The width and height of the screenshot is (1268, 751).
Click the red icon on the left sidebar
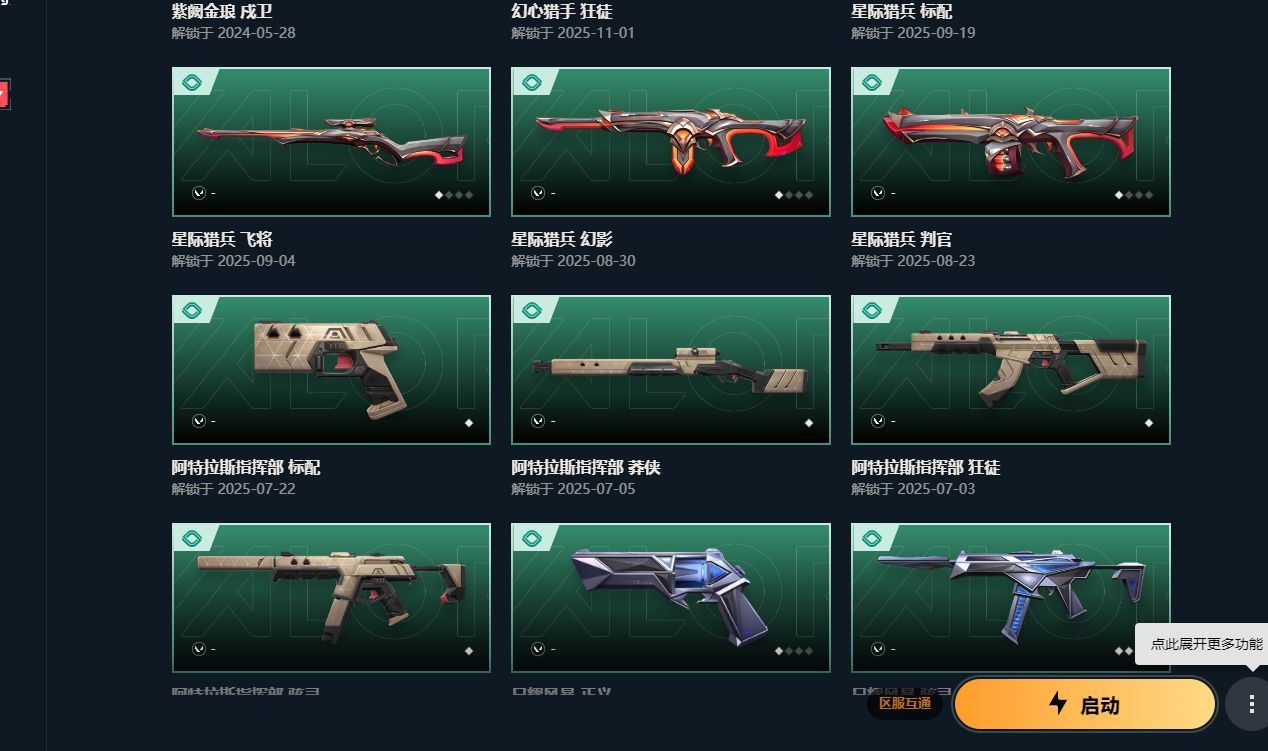(x=4, y=94)
